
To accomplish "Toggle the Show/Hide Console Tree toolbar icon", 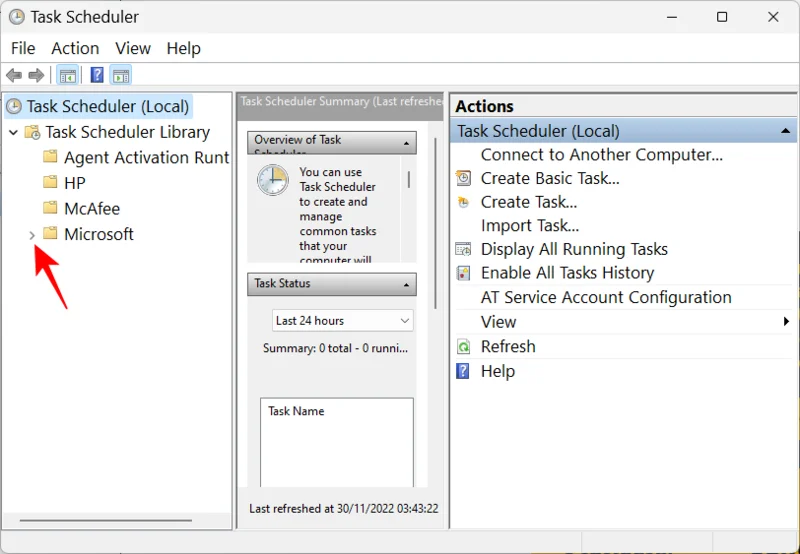I will [x=68, y=75].
